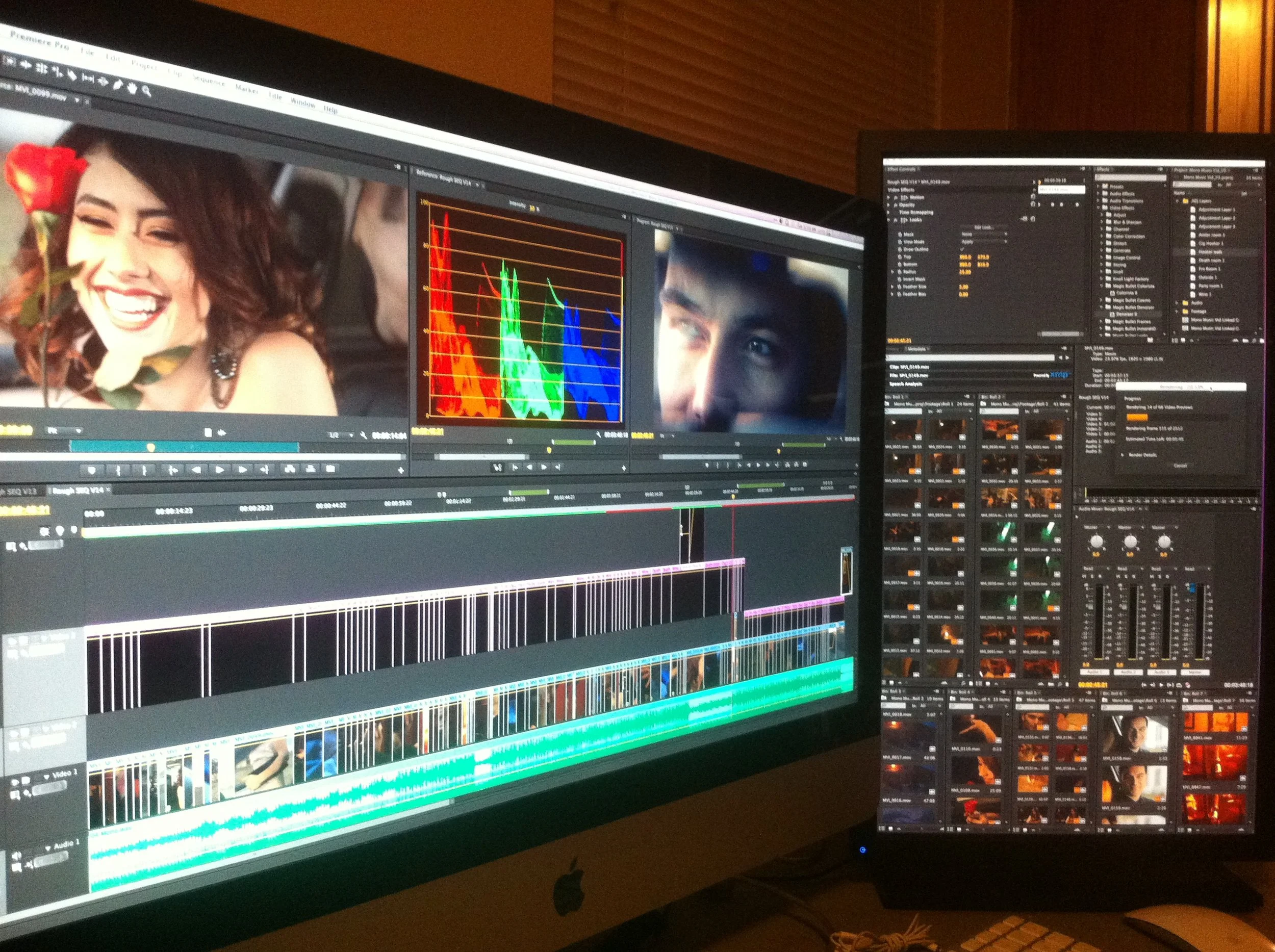This screenshot has height=952, width=1275.
Task: Click Drag Video Only filmstrip icon
Action: (x=208, y=433)
